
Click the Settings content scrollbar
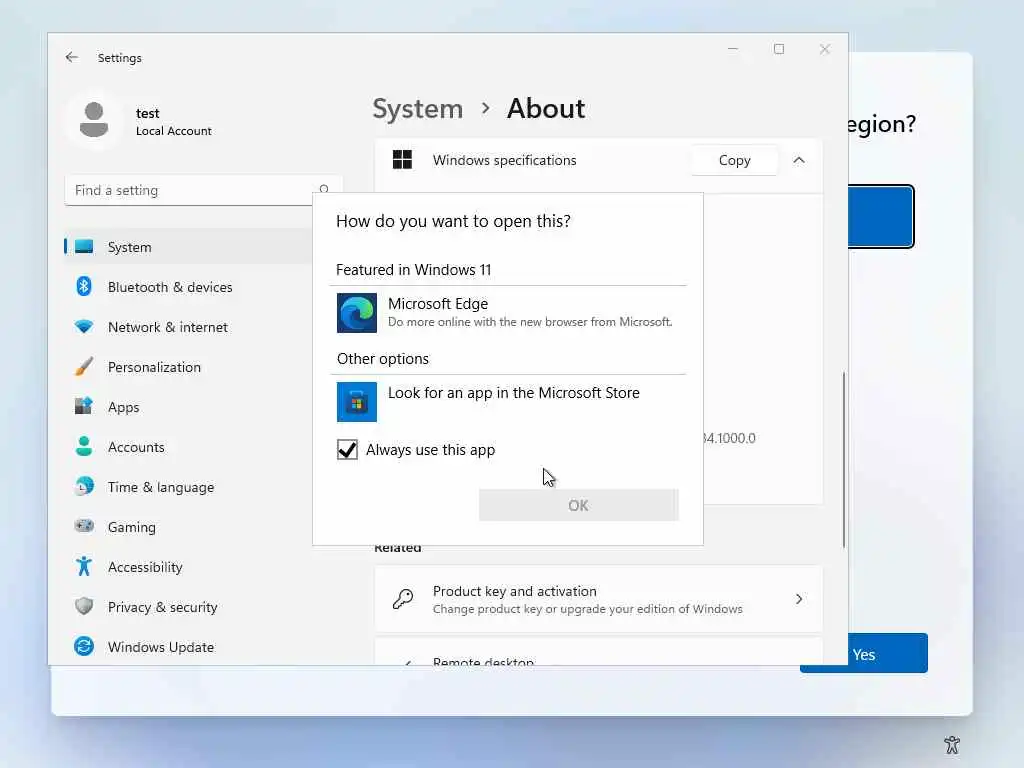(x=844, y=459)
